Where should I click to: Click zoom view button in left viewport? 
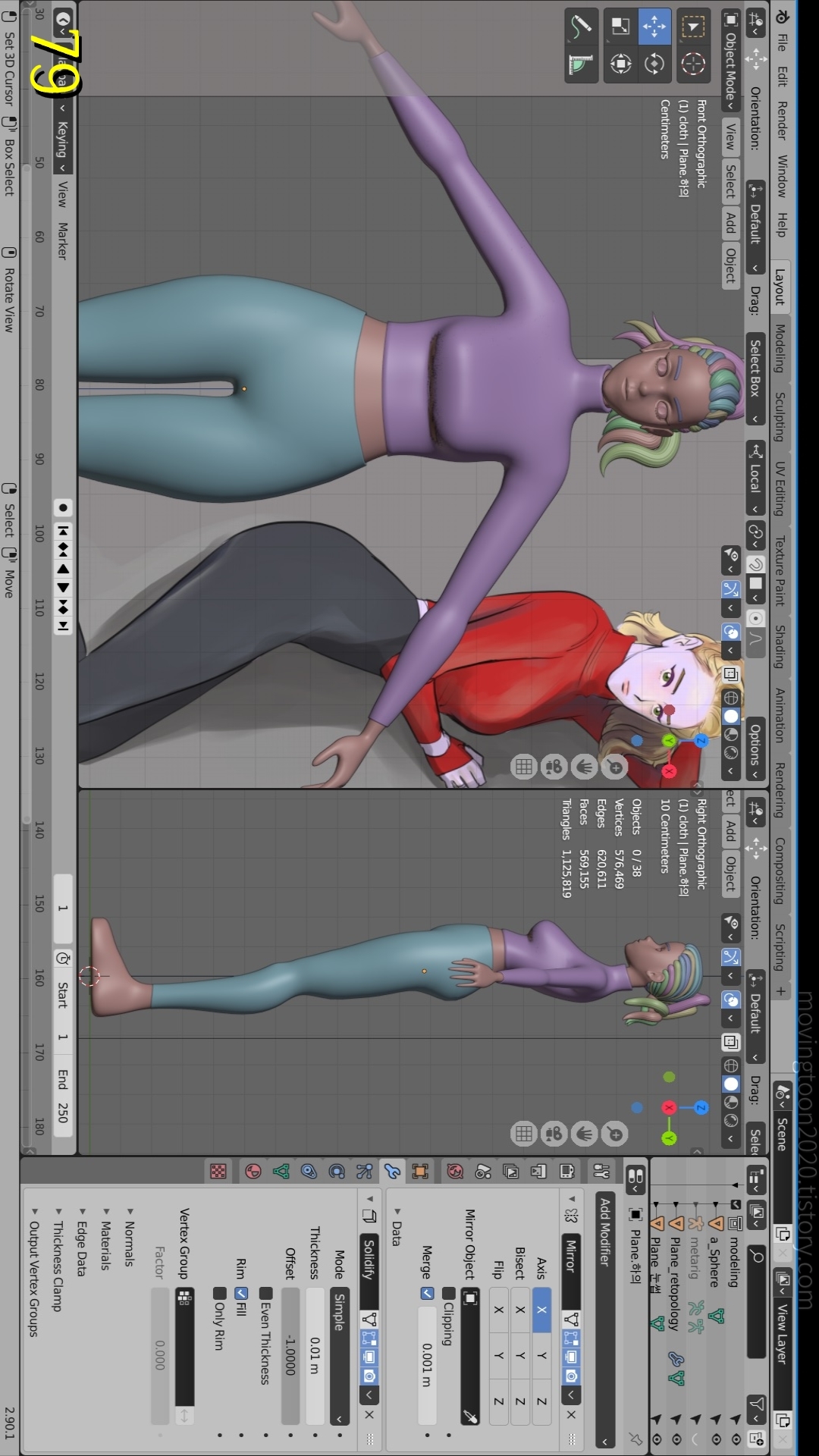614,767
